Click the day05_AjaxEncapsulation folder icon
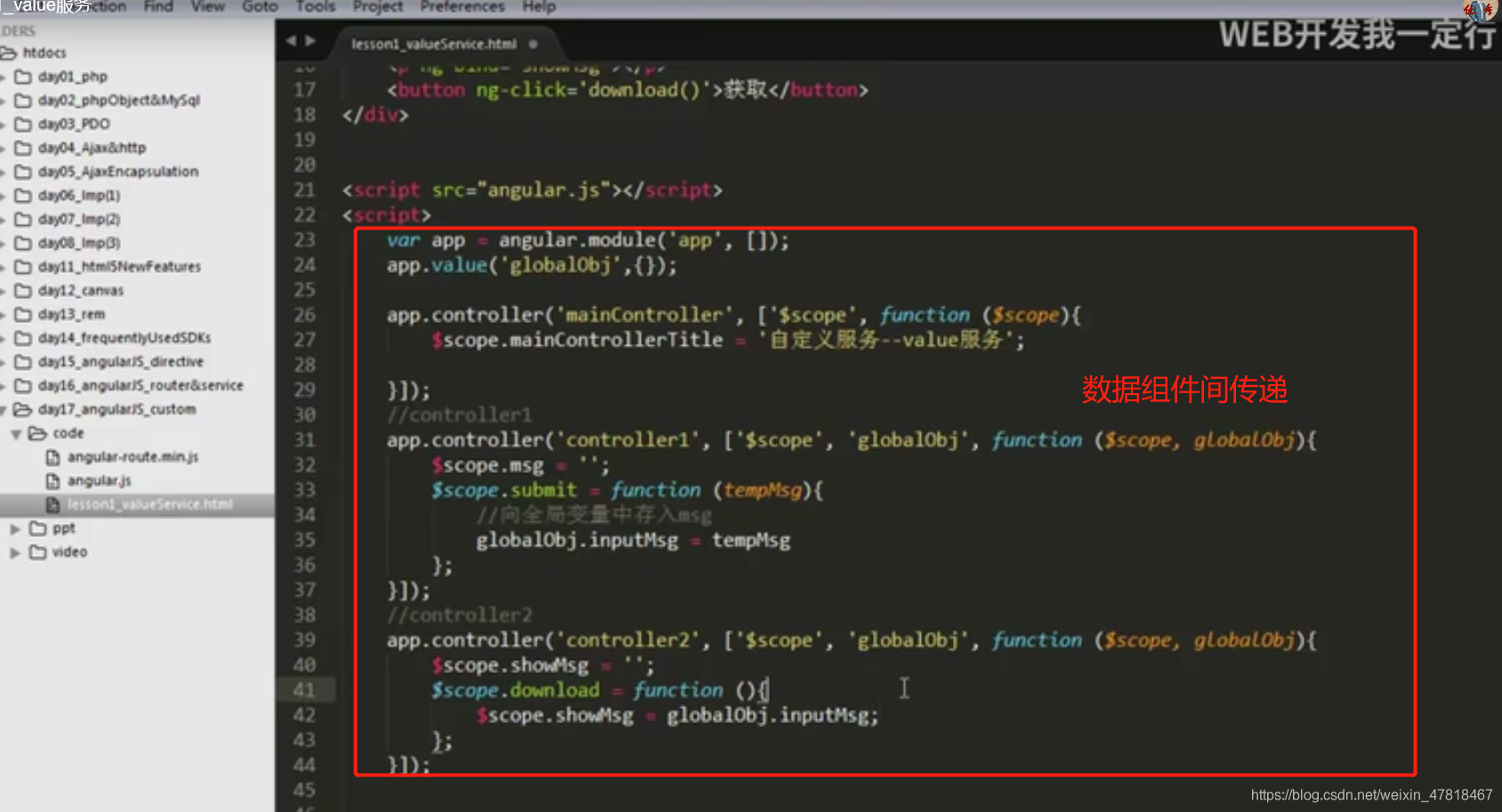The height and width of the screenshot is (812, 1502). [x=24, y=172]
